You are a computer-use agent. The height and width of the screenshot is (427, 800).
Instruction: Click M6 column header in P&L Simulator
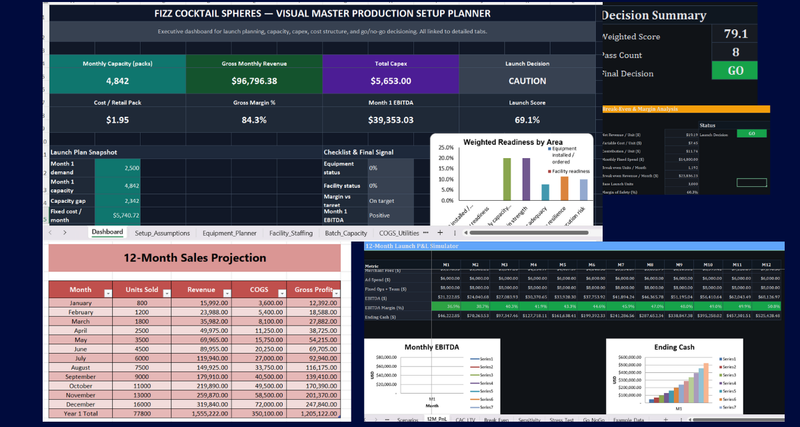click(591, 265)
